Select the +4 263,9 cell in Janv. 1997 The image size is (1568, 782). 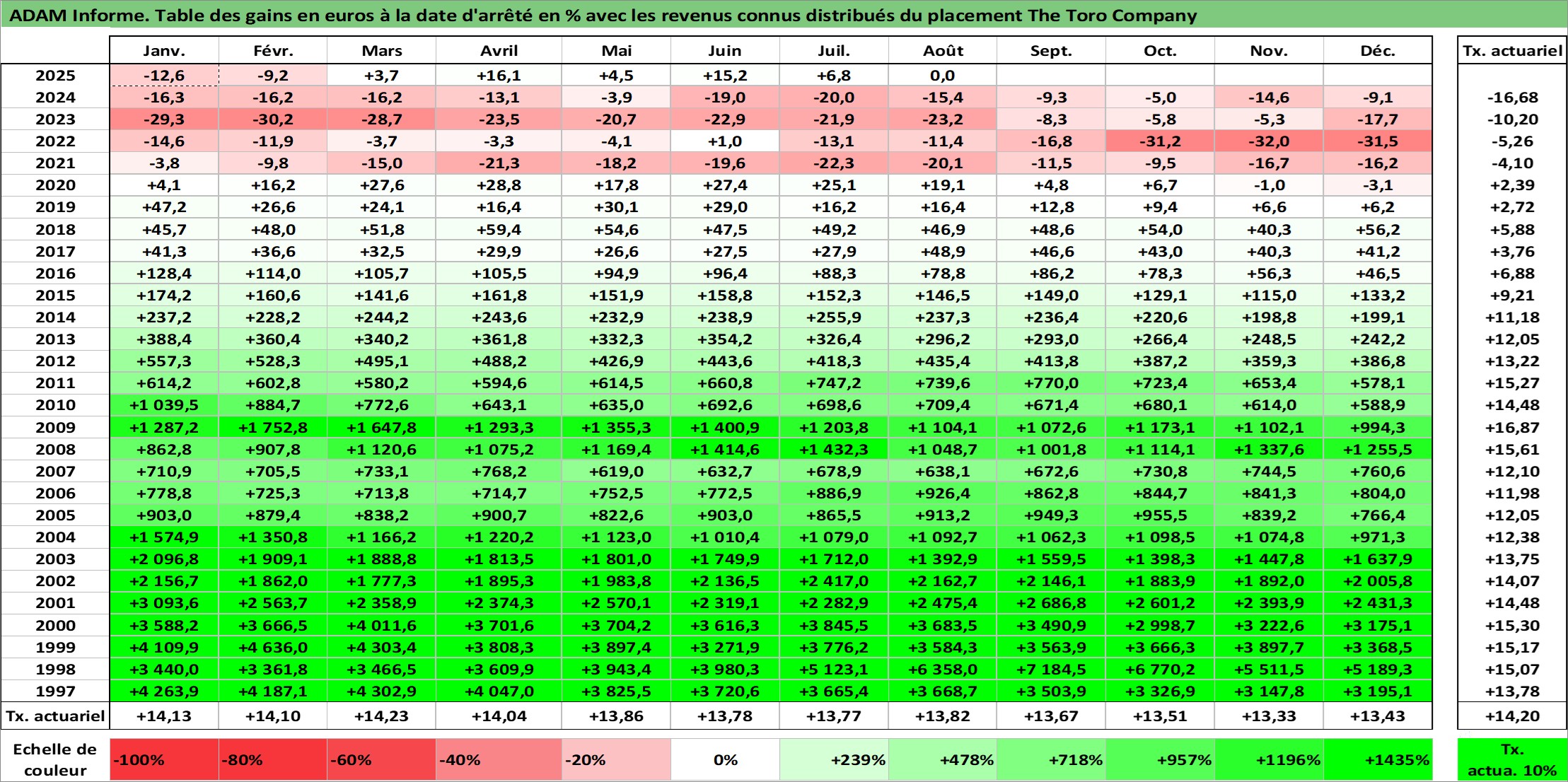tap(164, 691)
